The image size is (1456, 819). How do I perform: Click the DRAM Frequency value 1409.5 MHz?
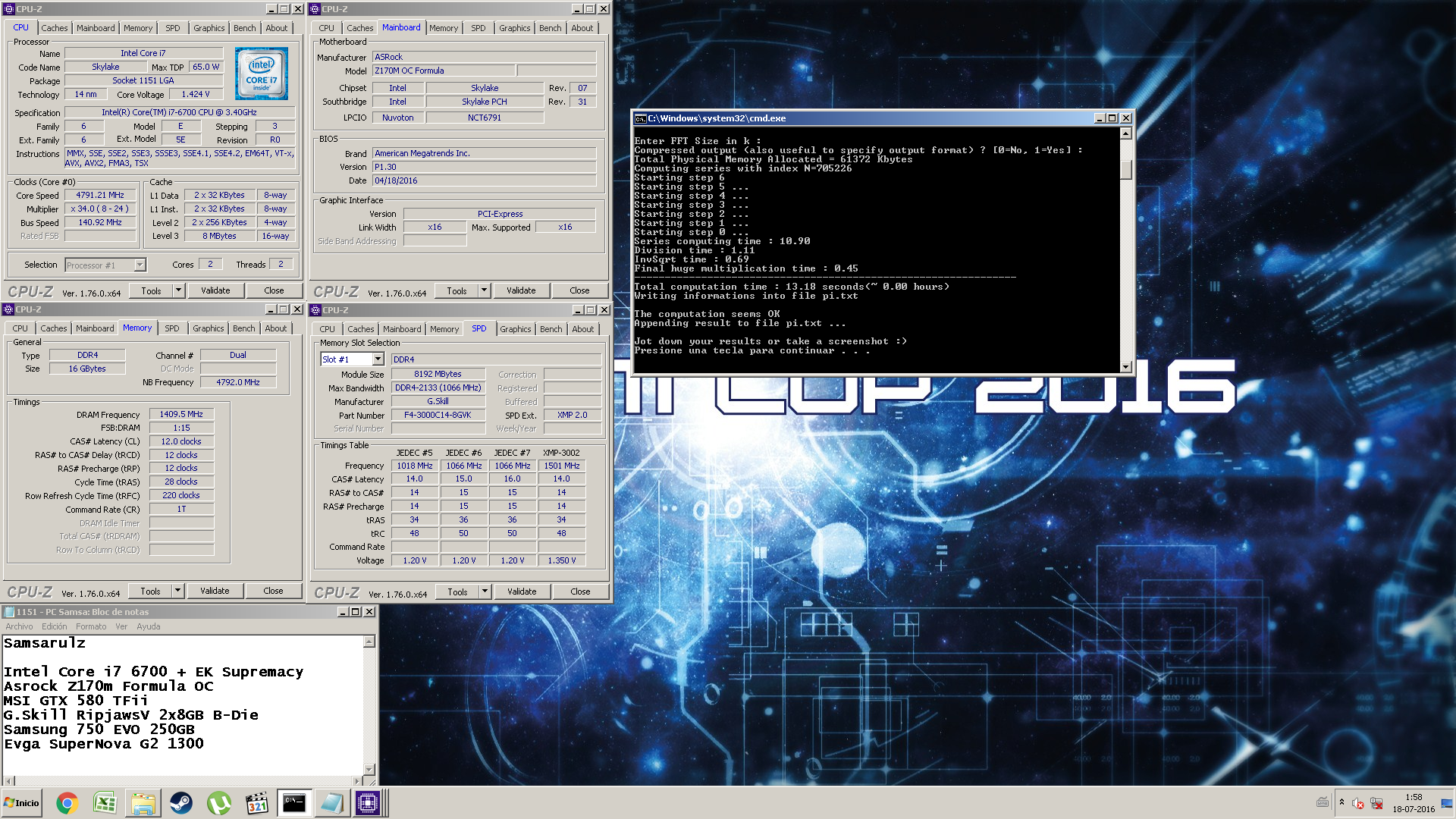(181, 414)
